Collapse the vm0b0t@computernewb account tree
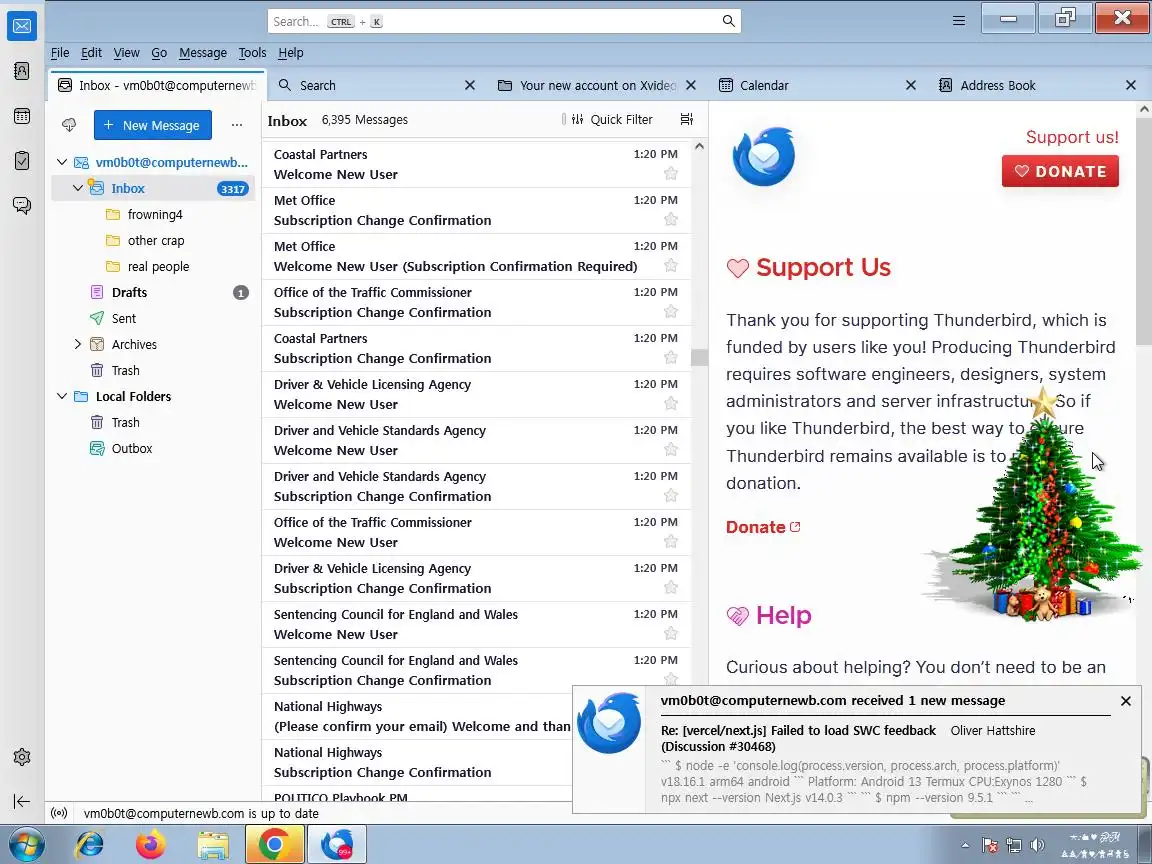Viewport: 1152px width, 864px height. (62, 162)
